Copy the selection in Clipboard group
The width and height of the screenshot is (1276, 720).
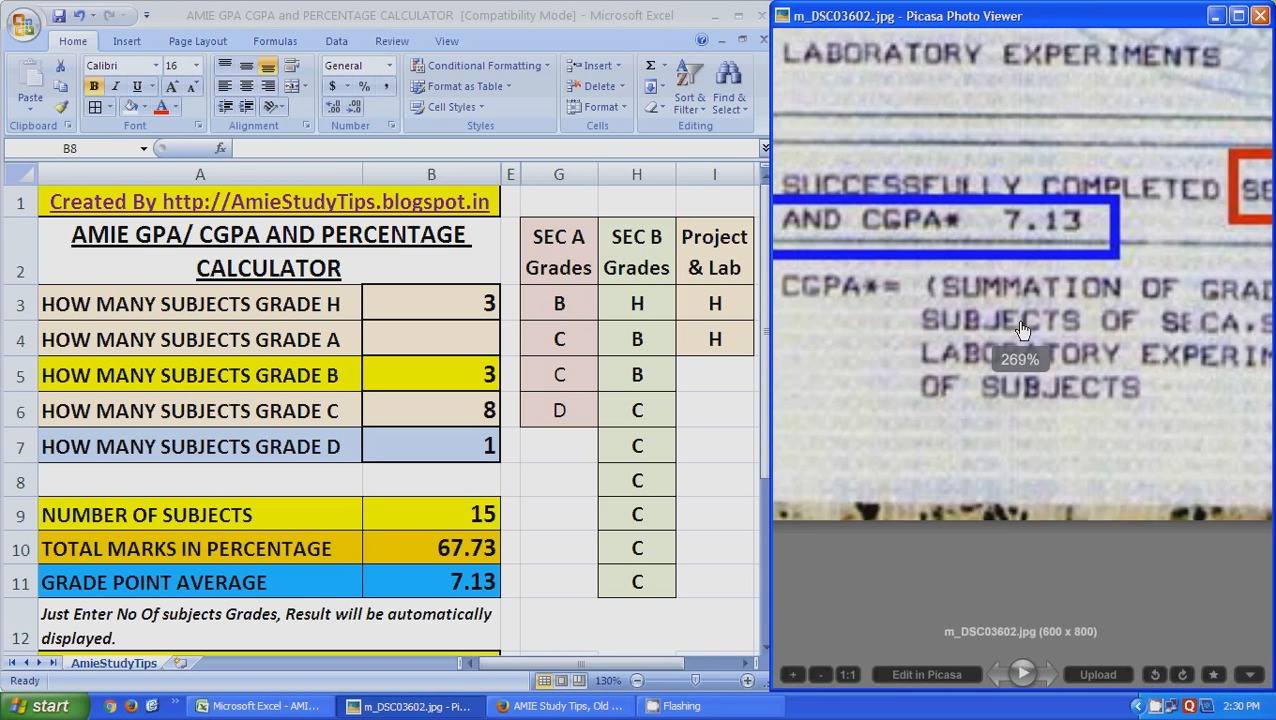pyautogui.click(x=61, y=87)
